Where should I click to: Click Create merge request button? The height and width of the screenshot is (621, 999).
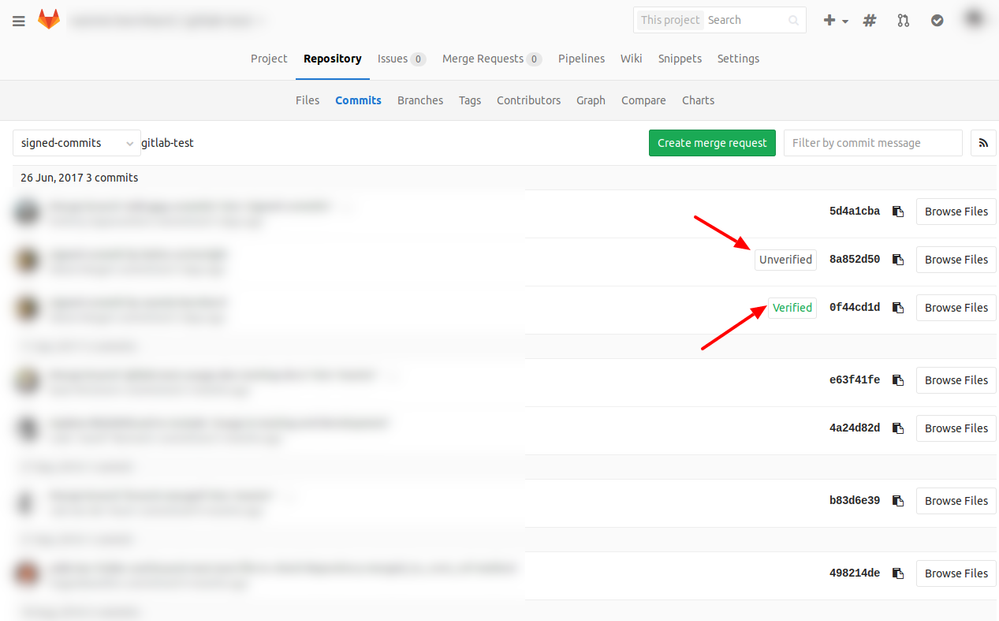point(712,143)
